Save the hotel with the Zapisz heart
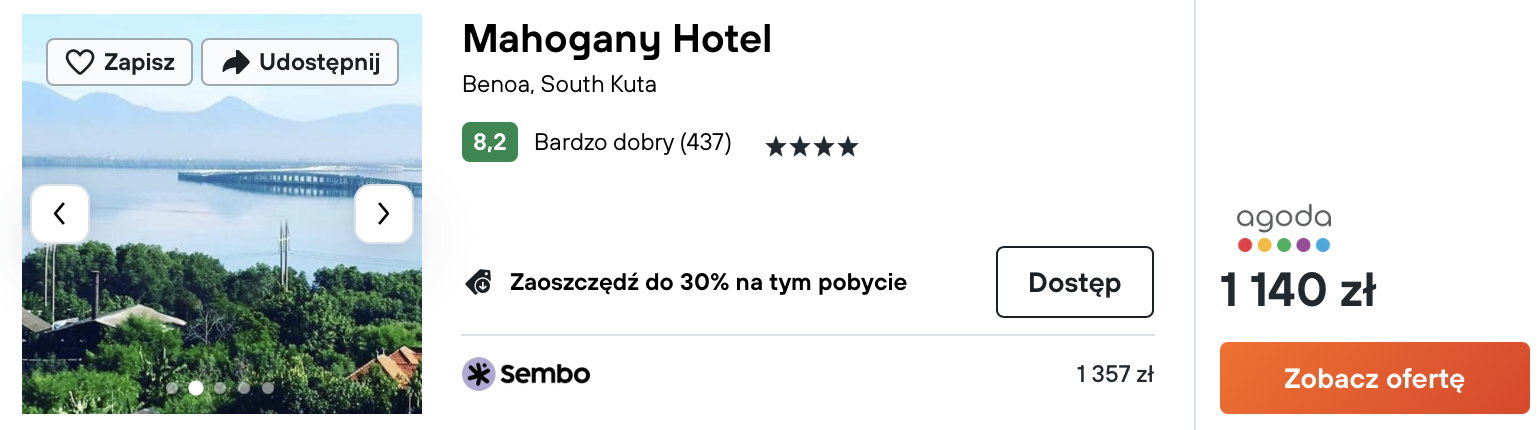This screenshot has width=1540, height=430. pyautogui.click(x=119, y=62)
